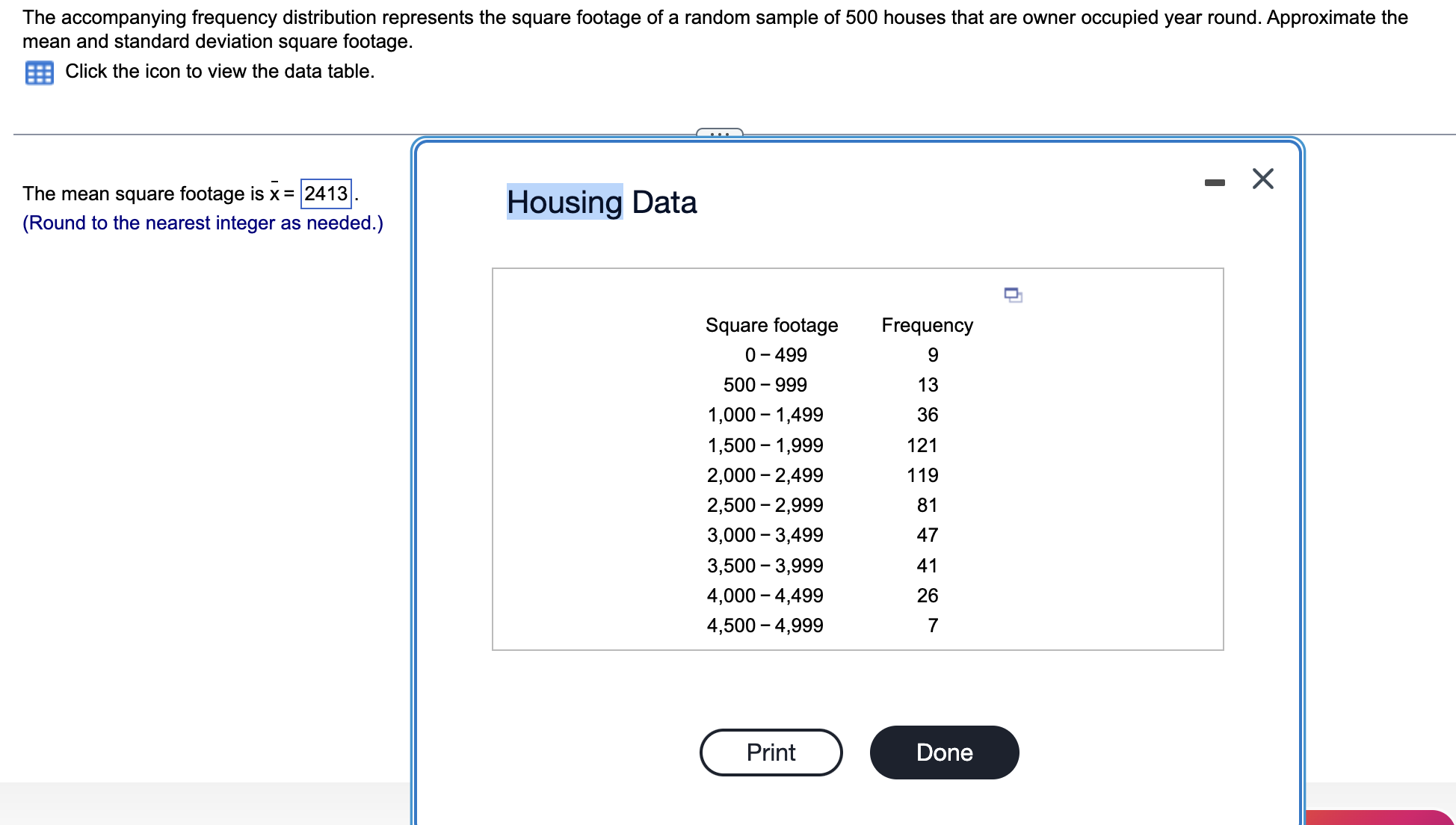The width and height of the screenshot is (1456, 825).
Task: Select the pop-out window icon in the table panel
Action: point(1013,295)
